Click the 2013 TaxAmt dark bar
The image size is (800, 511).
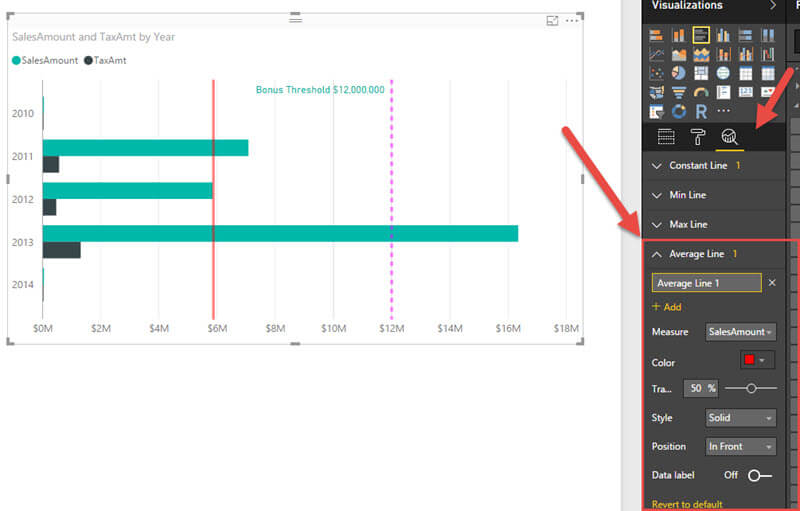coord(61,250)
